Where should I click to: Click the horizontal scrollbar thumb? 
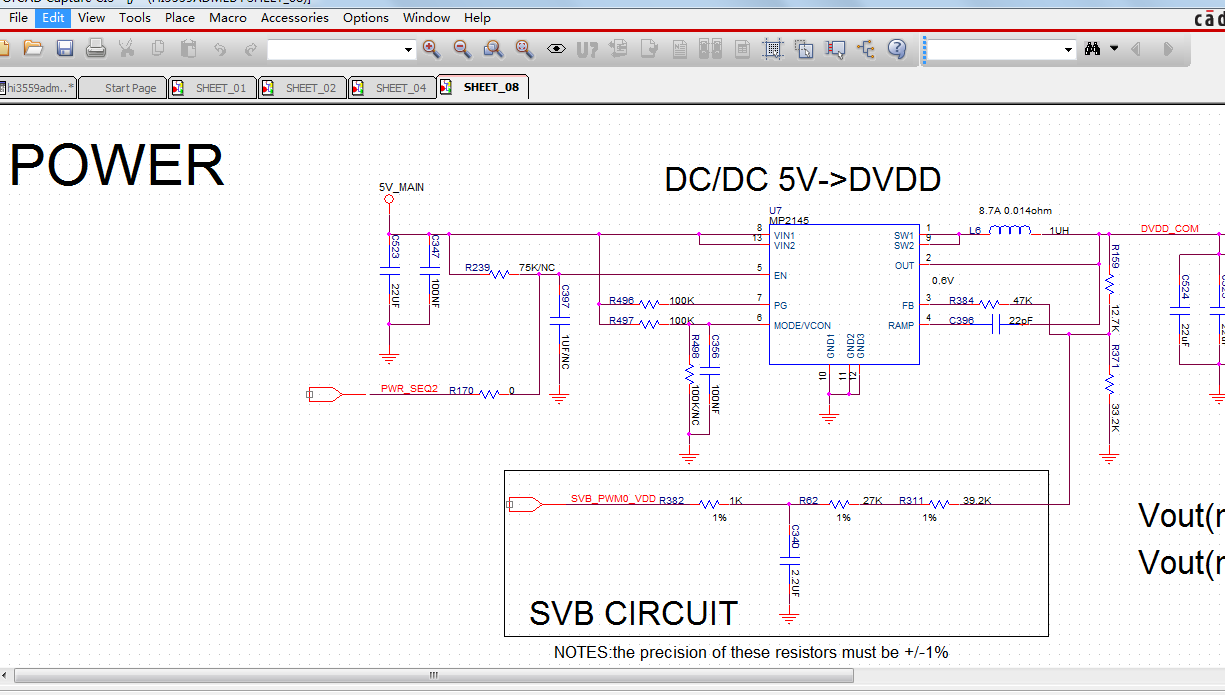(433, 676)
